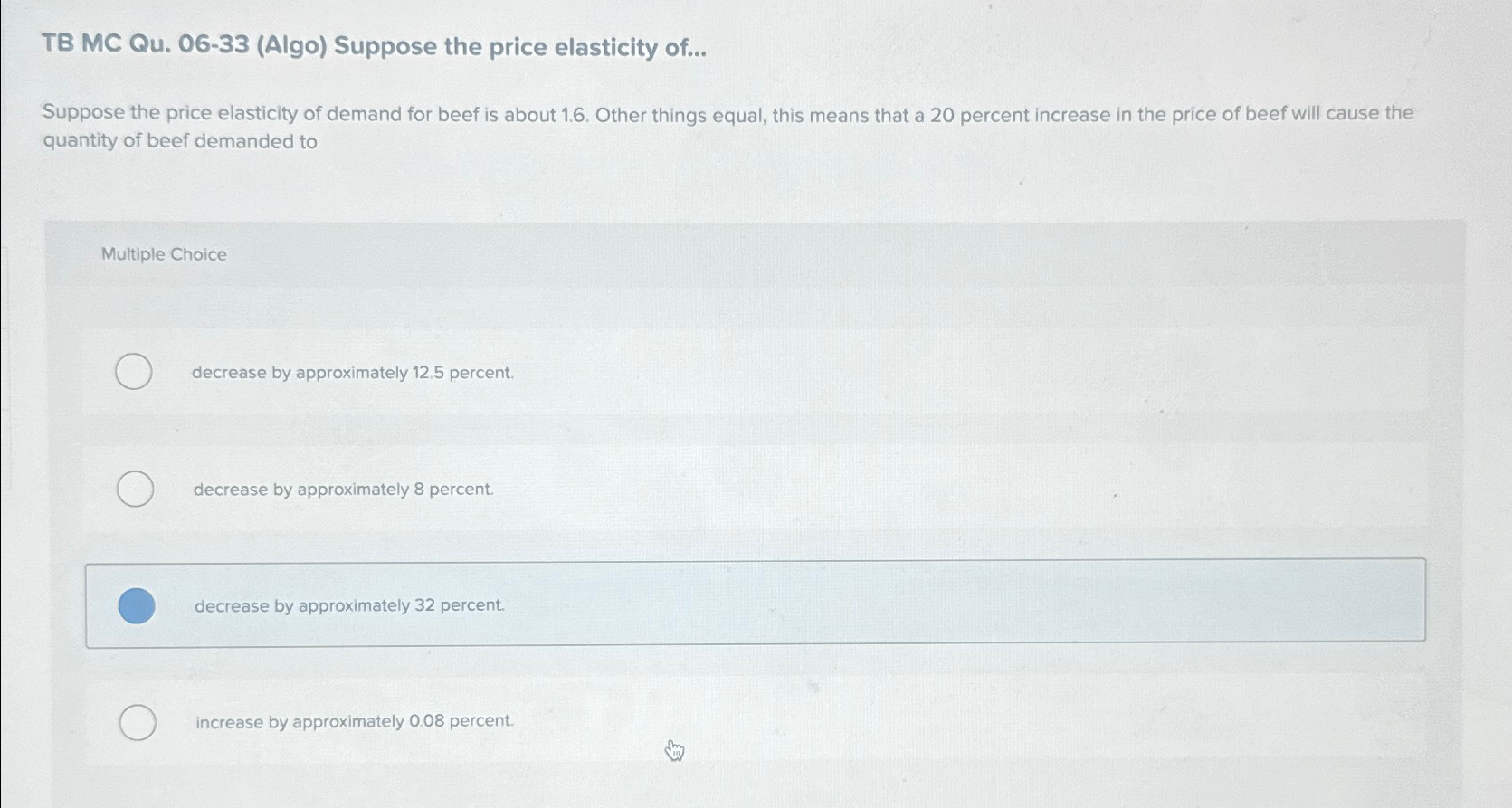Viewport: 1512px width, 808px height.
Task: Choose answer decrease by approximately 32 percent
Action: point(348,604)
